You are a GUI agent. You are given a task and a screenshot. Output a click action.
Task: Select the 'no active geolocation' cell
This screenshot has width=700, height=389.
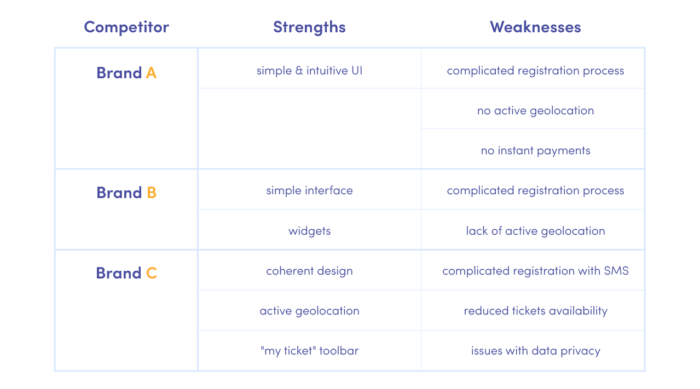[x=533, y=109]
